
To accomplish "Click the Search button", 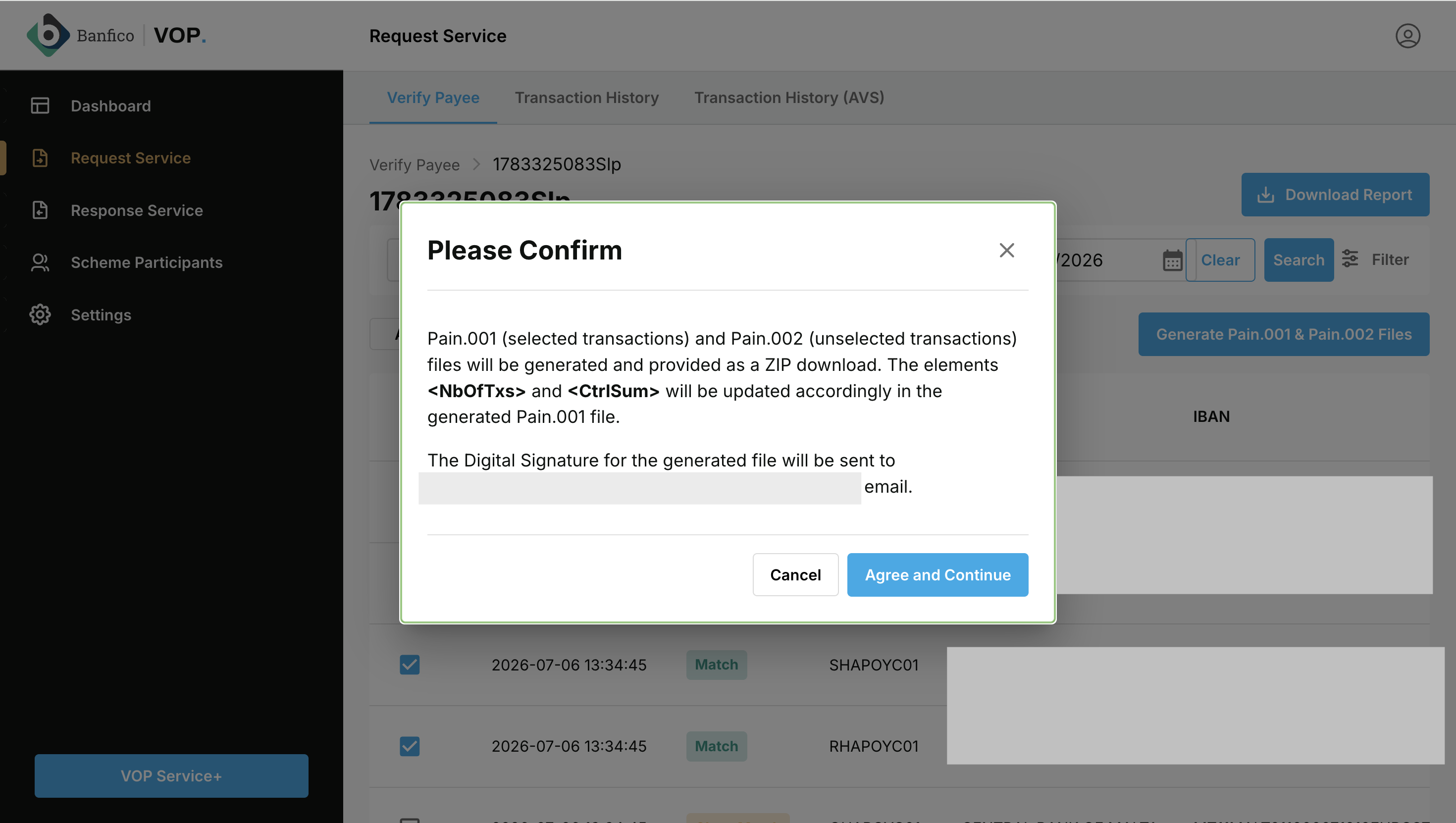I will [1299, 260].
